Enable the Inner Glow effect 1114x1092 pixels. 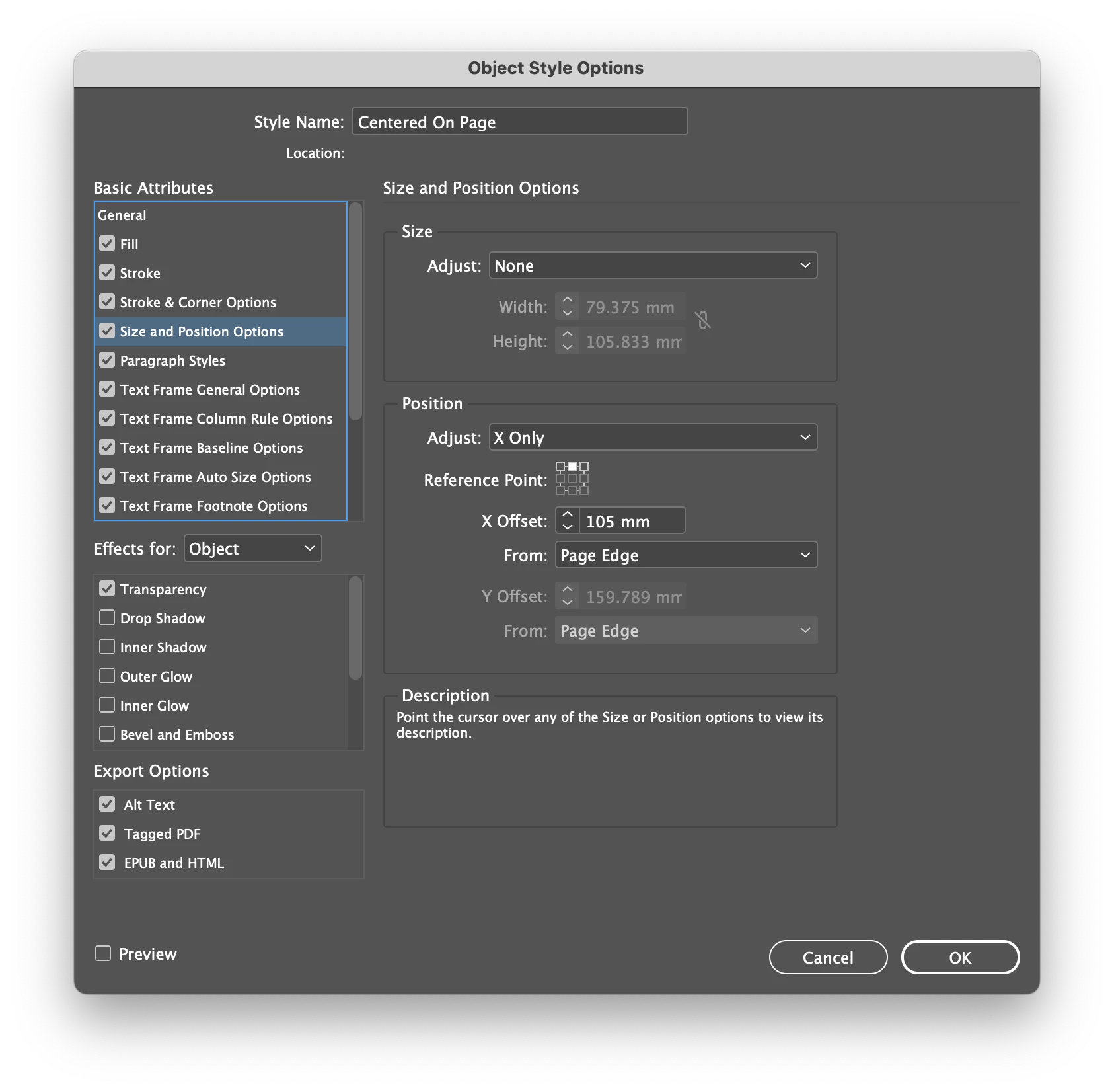[107, 705]
